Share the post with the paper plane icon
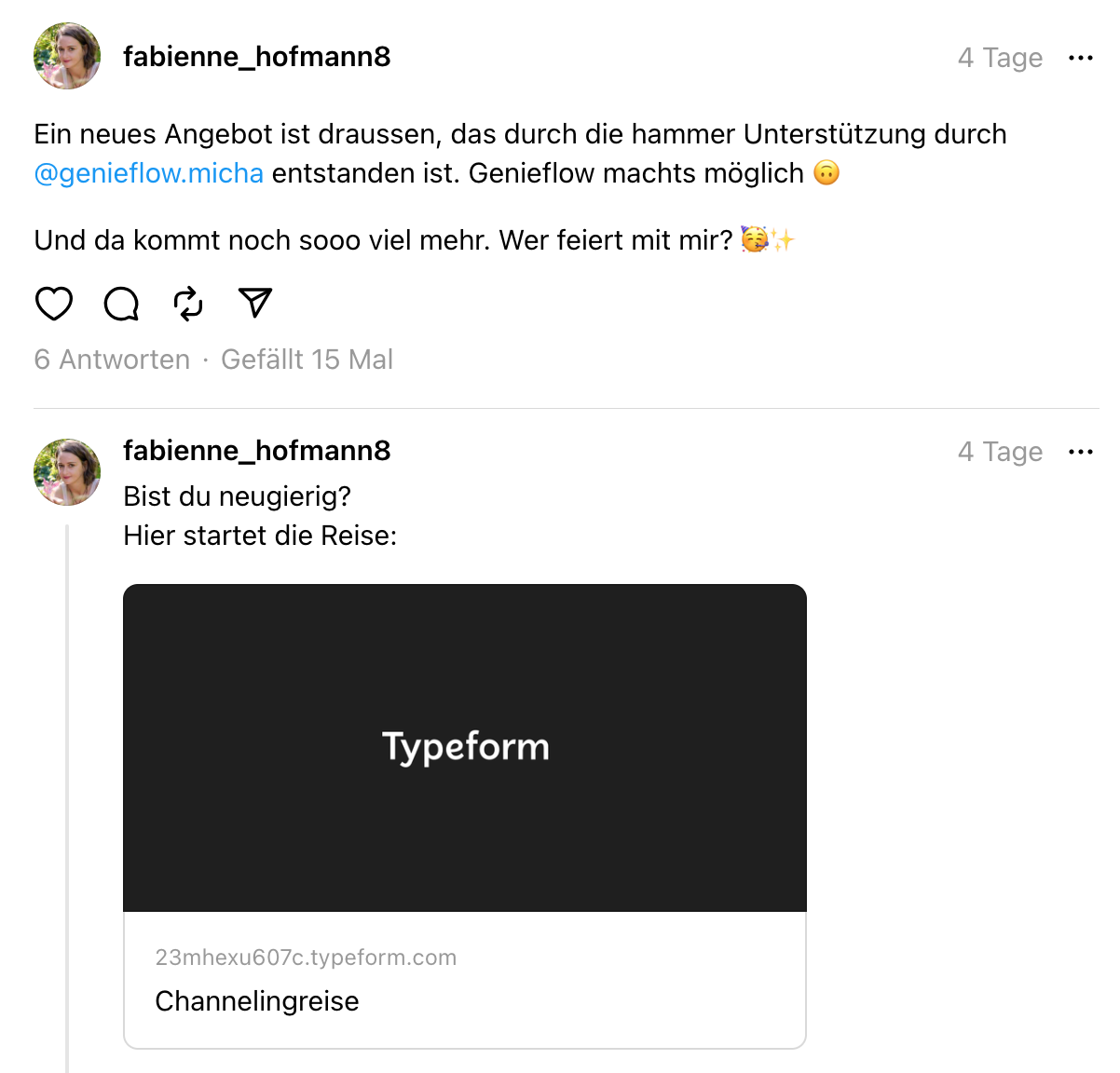The width and height of the screenshot is (1120, 1073). tap(255, 303)
